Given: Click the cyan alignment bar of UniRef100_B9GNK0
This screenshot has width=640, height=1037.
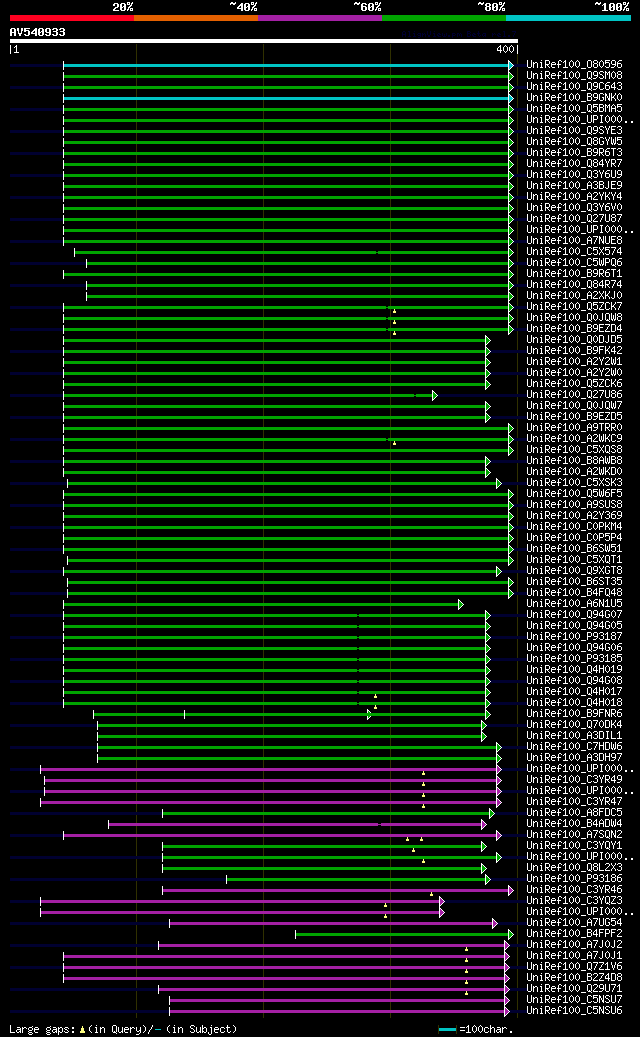Looking at the screenshot, I should point(288,98).
